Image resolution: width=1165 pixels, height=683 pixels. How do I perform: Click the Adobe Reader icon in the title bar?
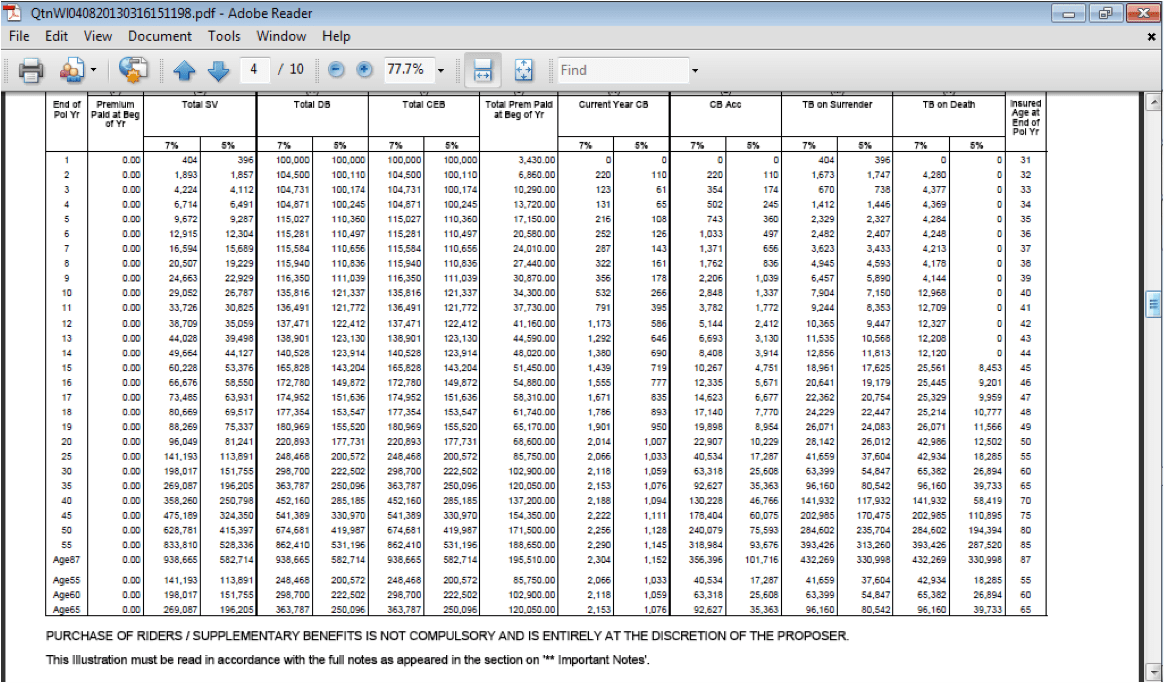[x=11, y=13]
